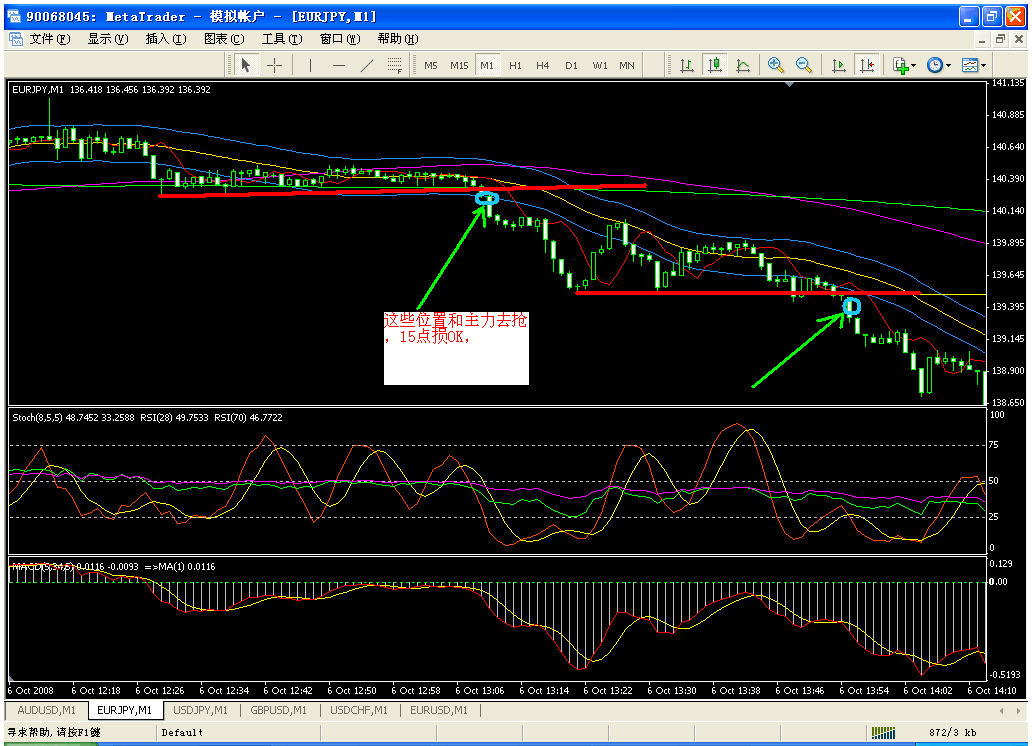This screenshot has height=746, width=1032.
Task: Switch chart to candlestick mode
Action: (x=715, y=65)
